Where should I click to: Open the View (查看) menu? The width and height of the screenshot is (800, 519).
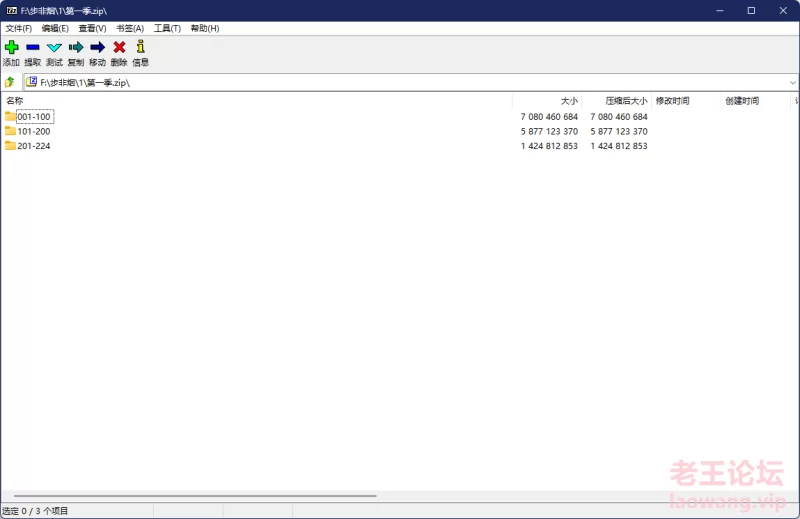(92, 28)
